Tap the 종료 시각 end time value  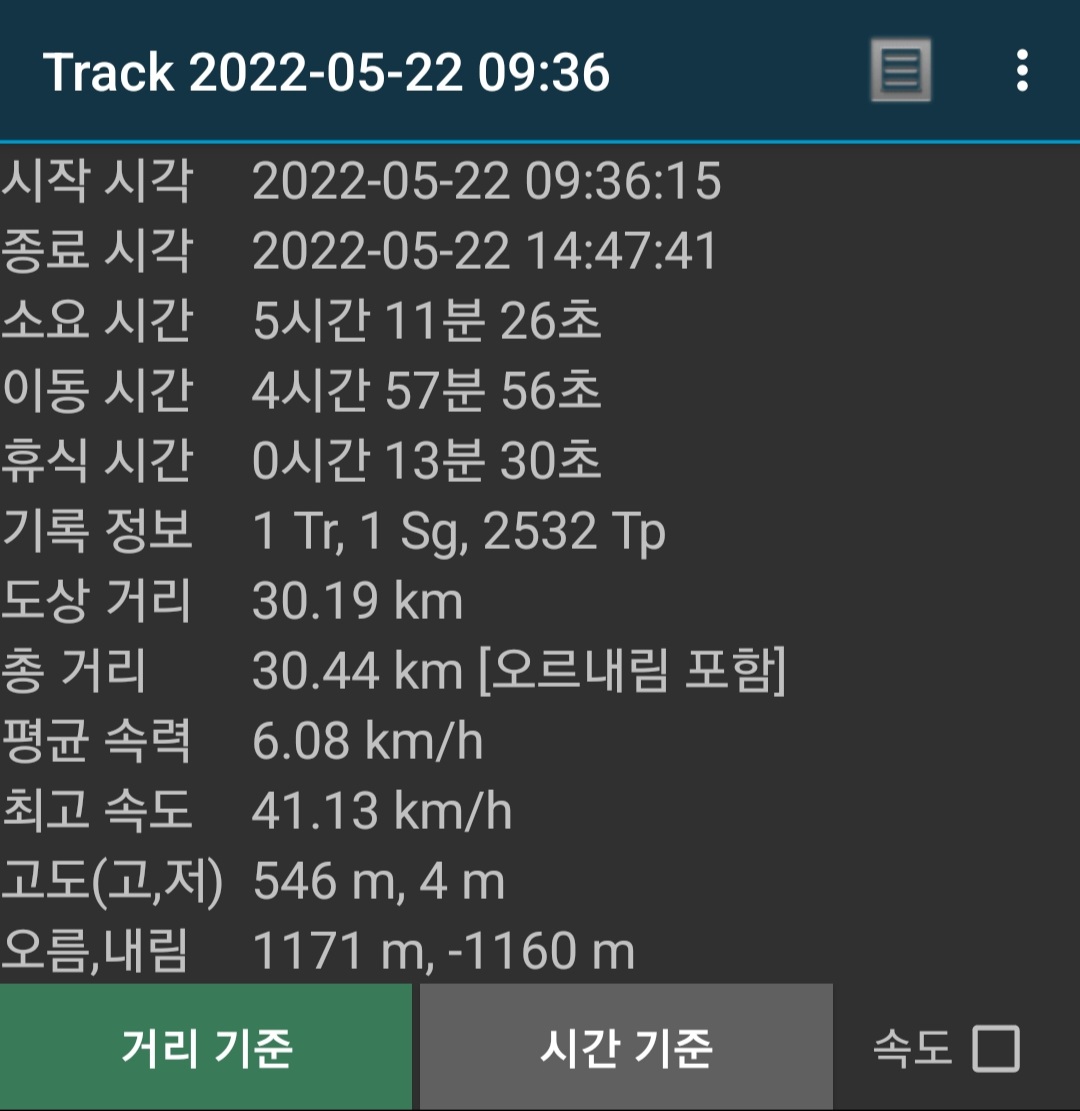point(485,250)
